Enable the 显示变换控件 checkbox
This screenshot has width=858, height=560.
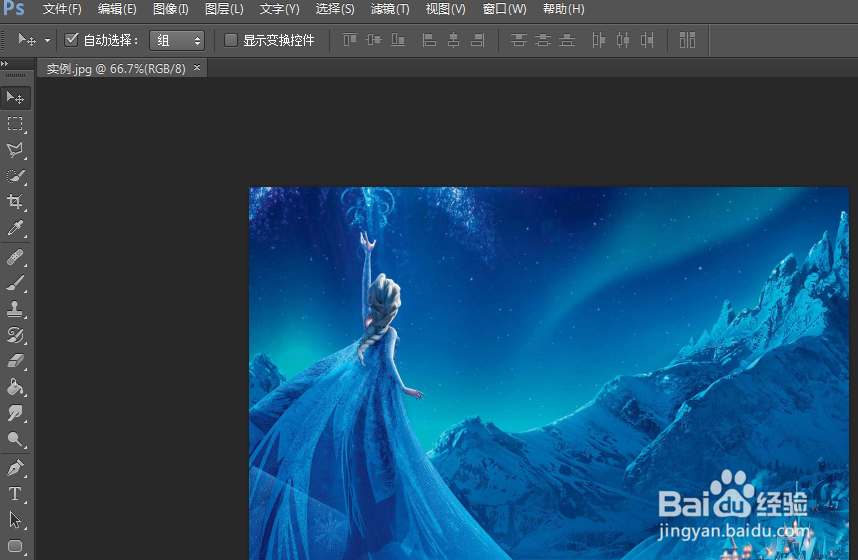(x=231, y=40)
